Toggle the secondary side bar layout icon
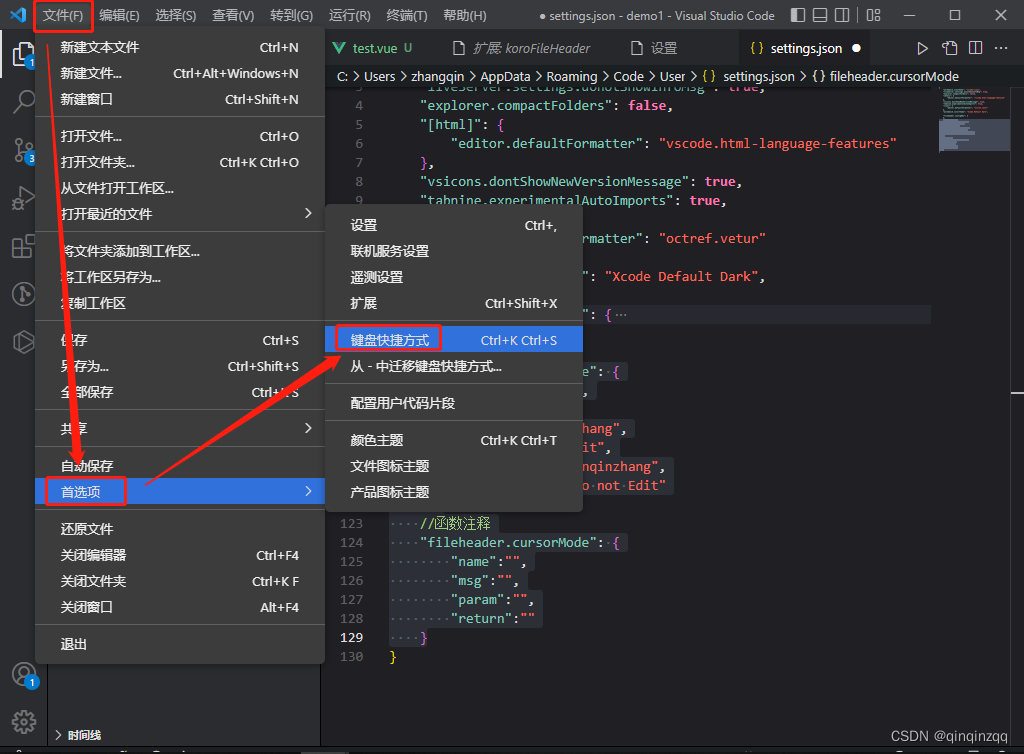Image resolution: width=1024 pixels, height=754 pixels. 842,15
